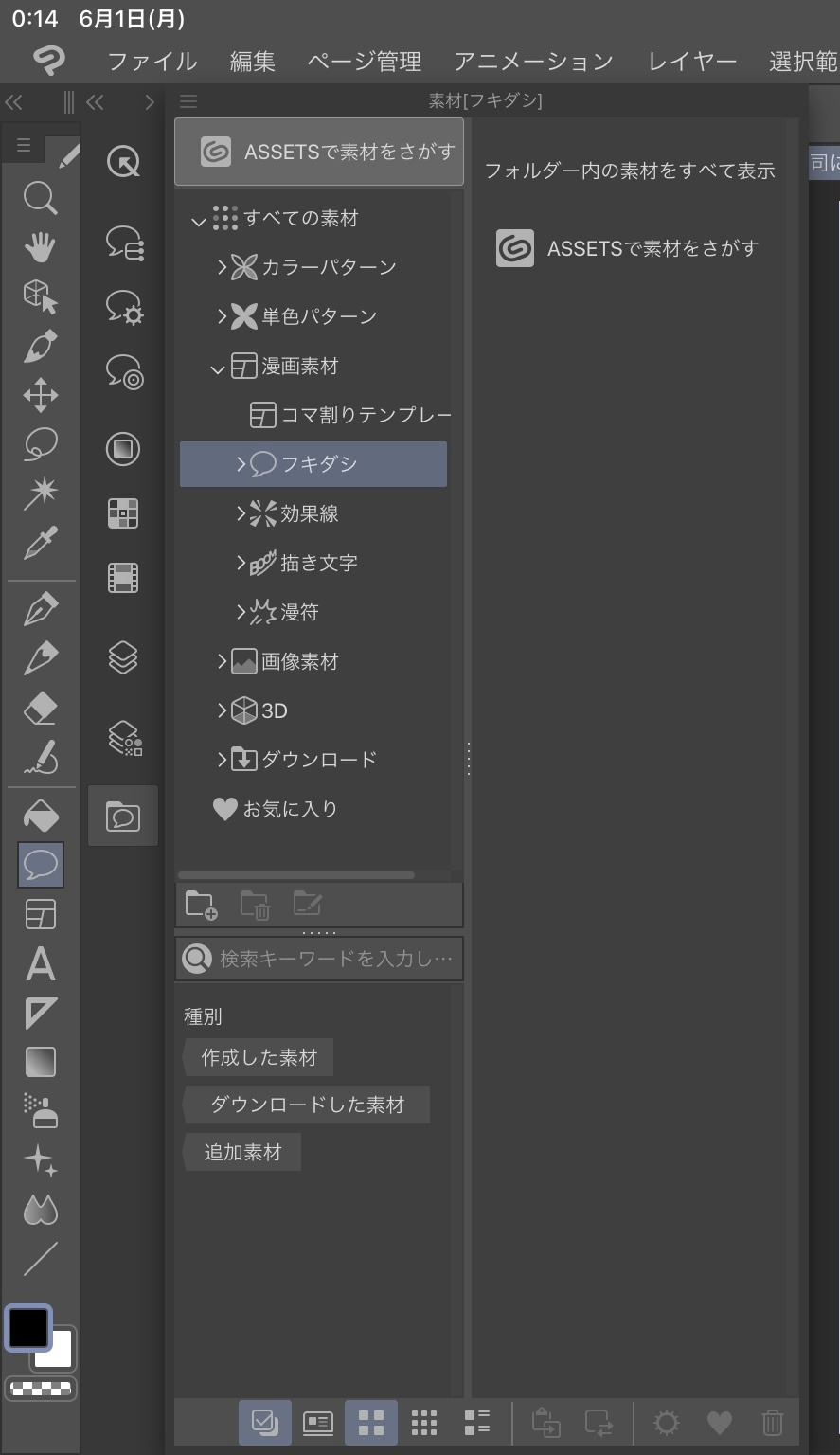This screenshot has width=840, height=1455.
Task: Click the 検索キーワード search field
Action: coord(319,959)
